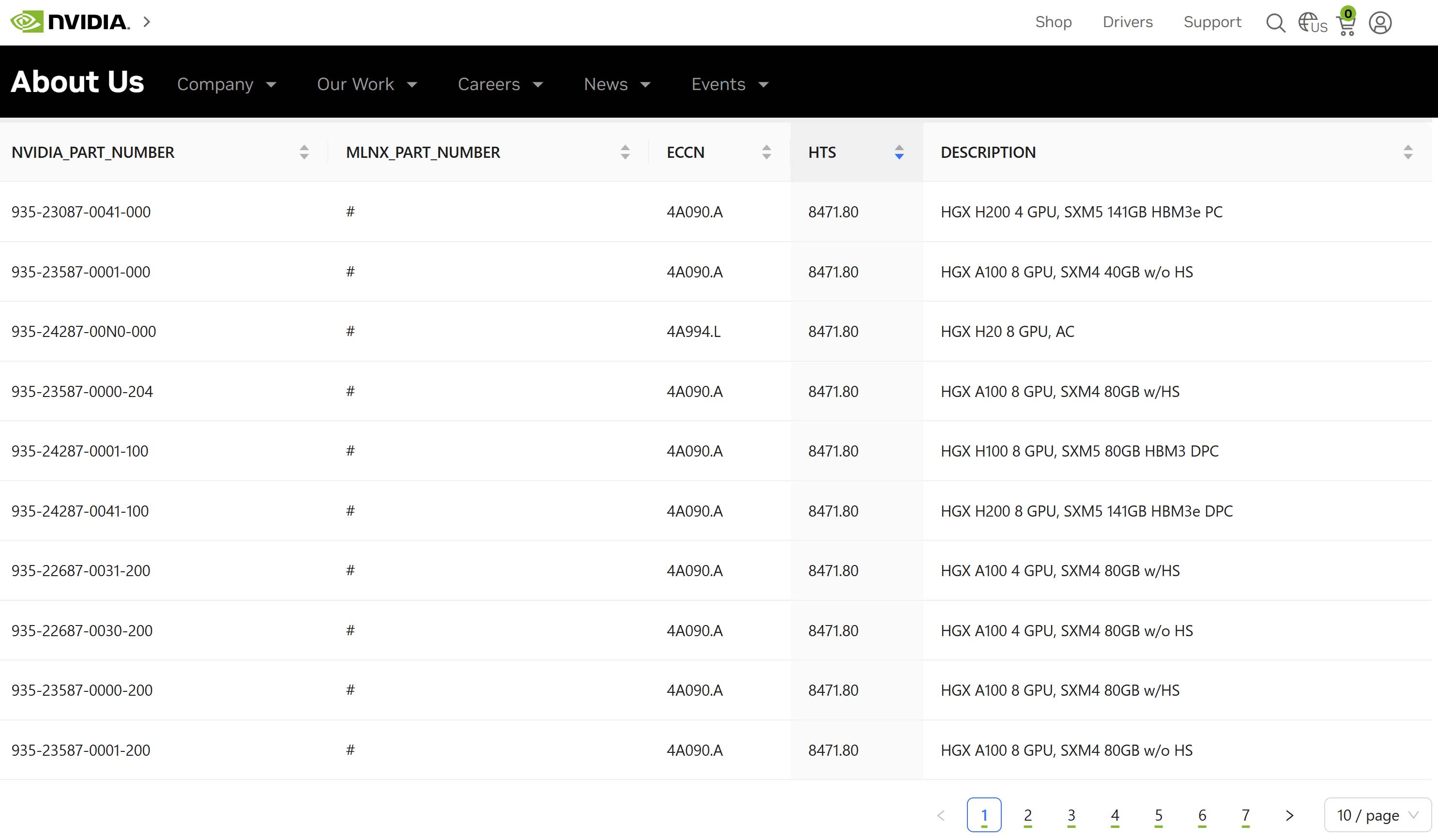The height and width of the screenshot is (840, 1438).
Task: Sort the ECCN column
Action: coord(766,153)
